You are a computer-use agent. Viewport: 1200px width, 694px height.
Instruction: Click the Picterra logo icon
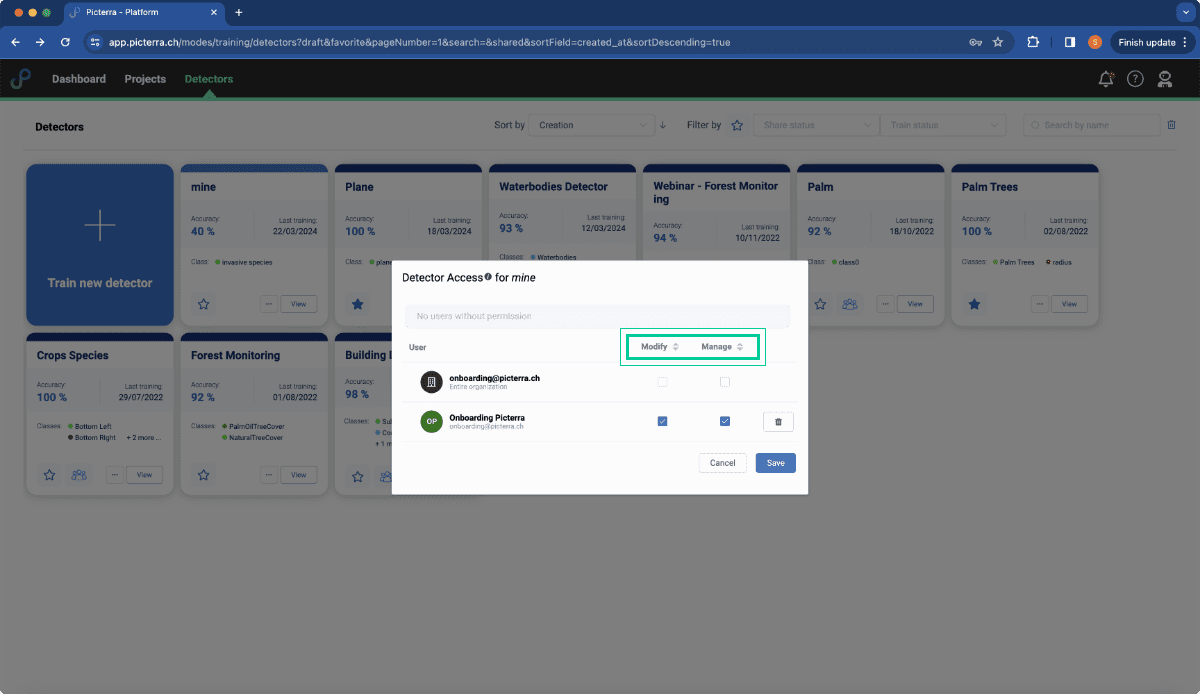click(x=21, y=79)
